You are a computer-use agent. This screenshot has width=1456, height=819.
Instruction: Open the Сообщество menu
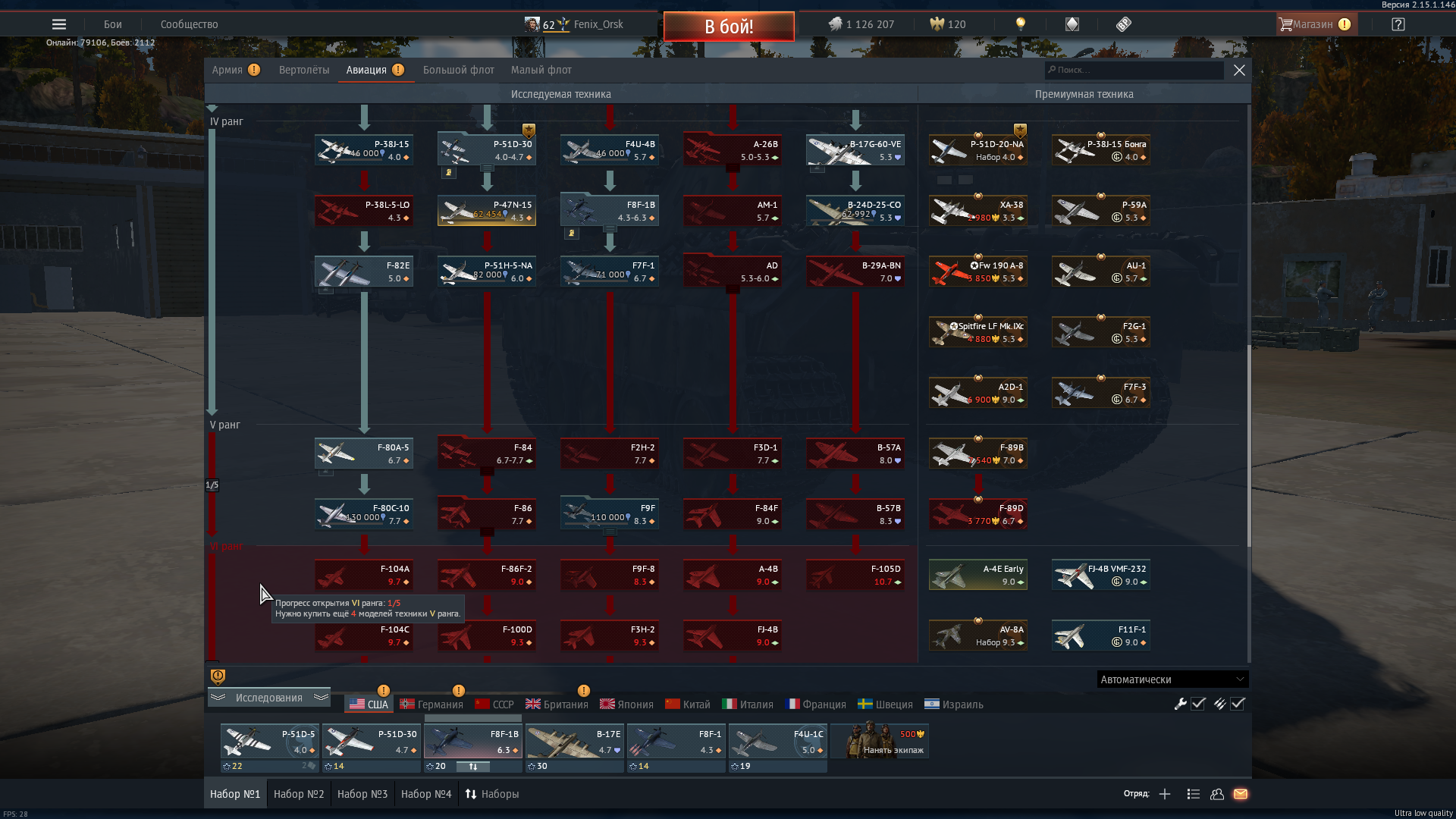190,24
